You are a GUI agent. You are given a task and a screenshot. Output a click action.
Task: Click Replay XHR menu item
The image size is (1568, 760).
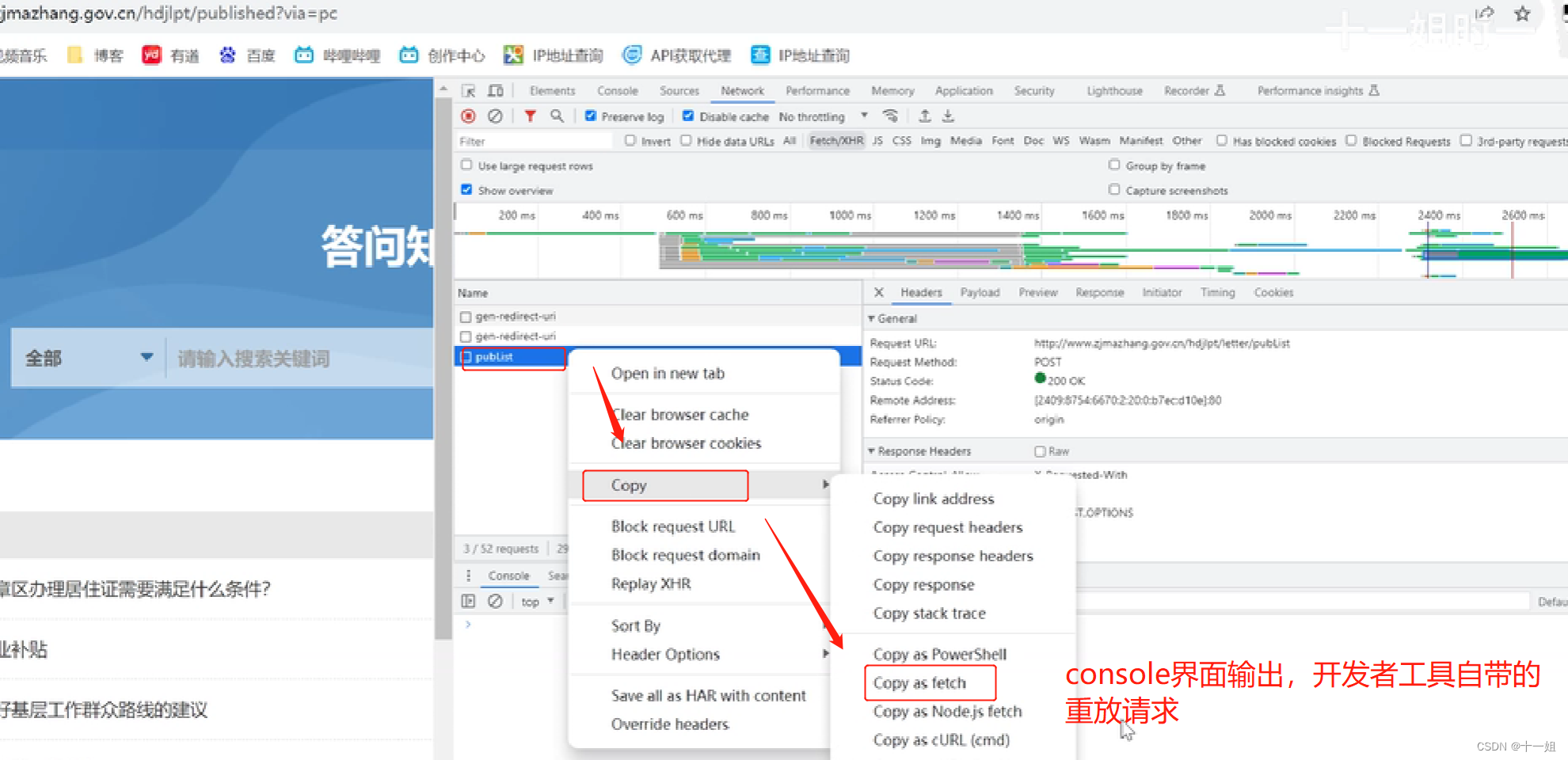[651, 583]
